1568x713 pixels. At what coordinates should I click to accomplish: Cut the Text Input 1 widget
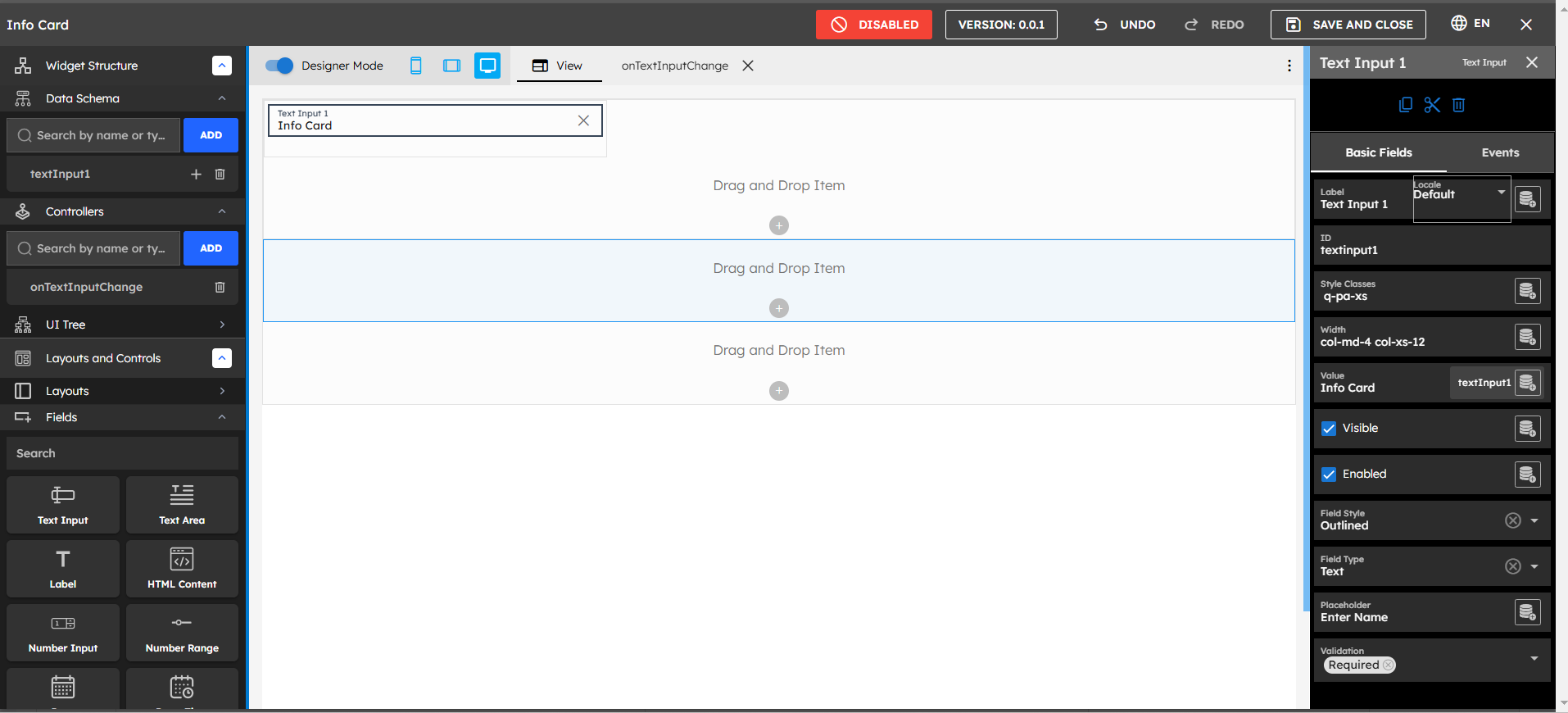click(1432, 105)
